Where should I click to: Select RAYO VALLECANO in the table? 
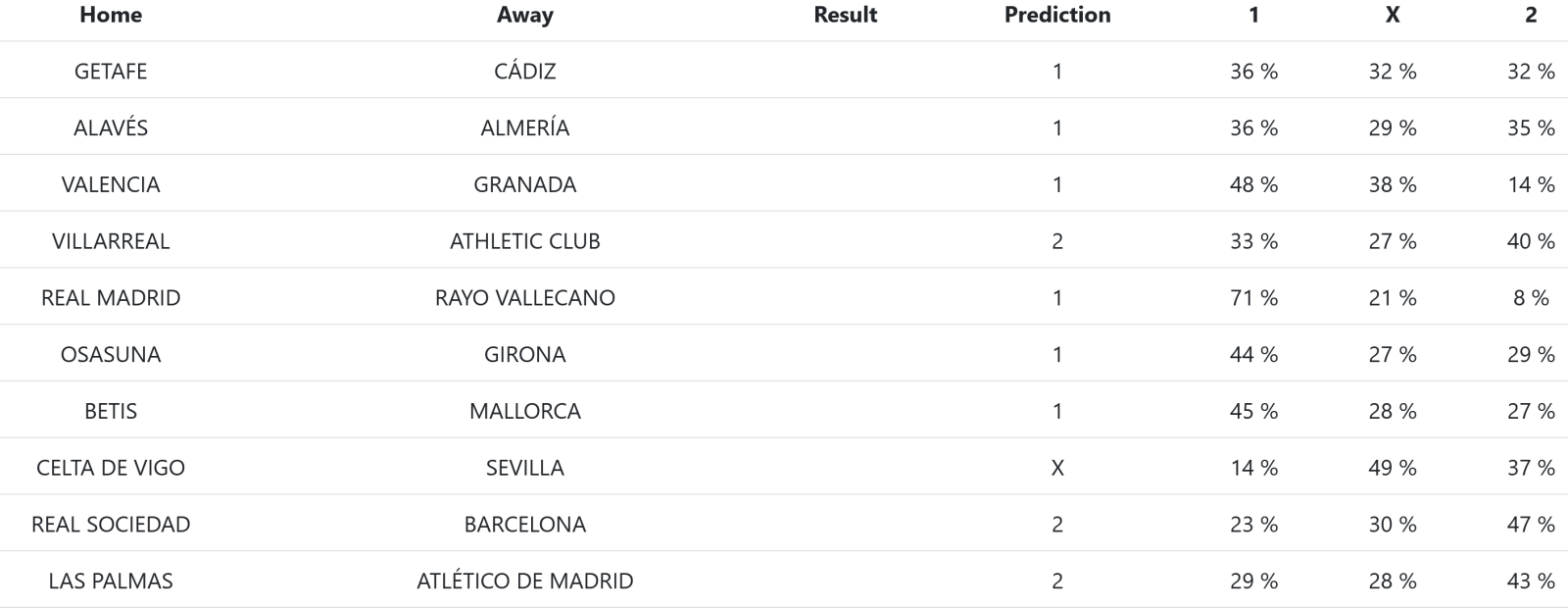524,298
